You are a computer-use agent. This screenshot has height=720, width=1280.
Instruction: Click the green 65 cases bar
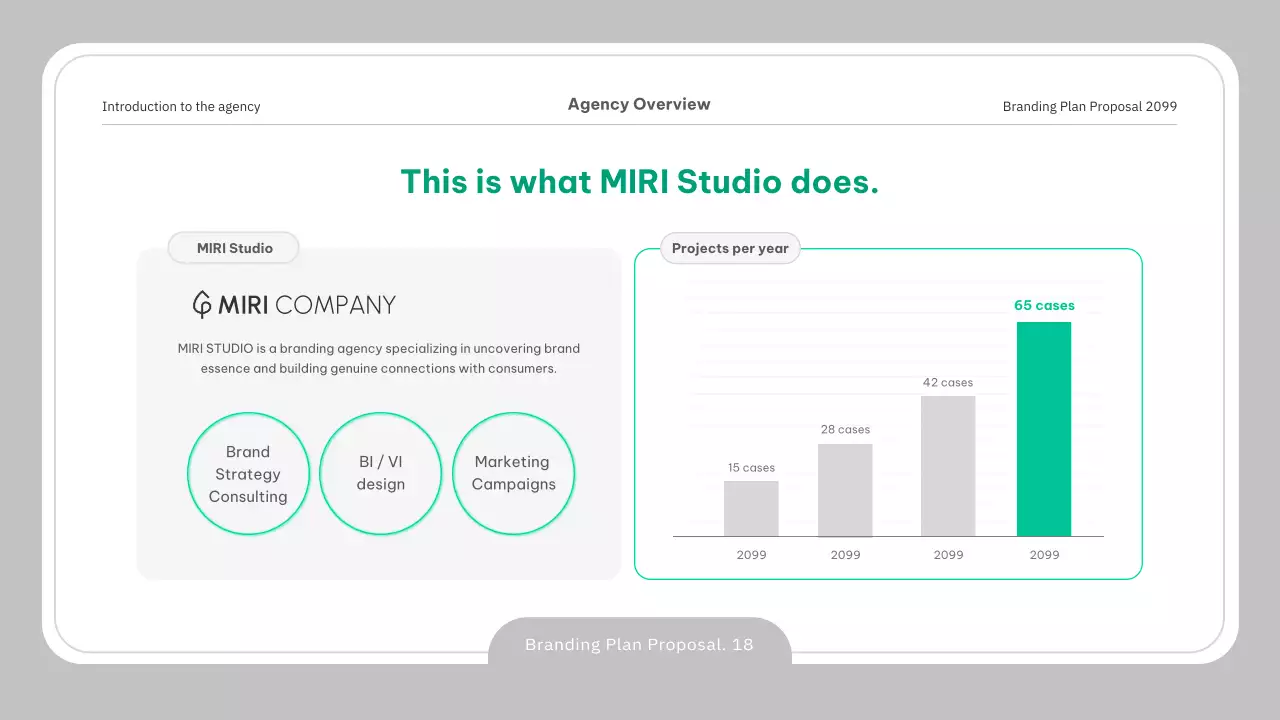pyautogui.click(x=1043, y=429)
